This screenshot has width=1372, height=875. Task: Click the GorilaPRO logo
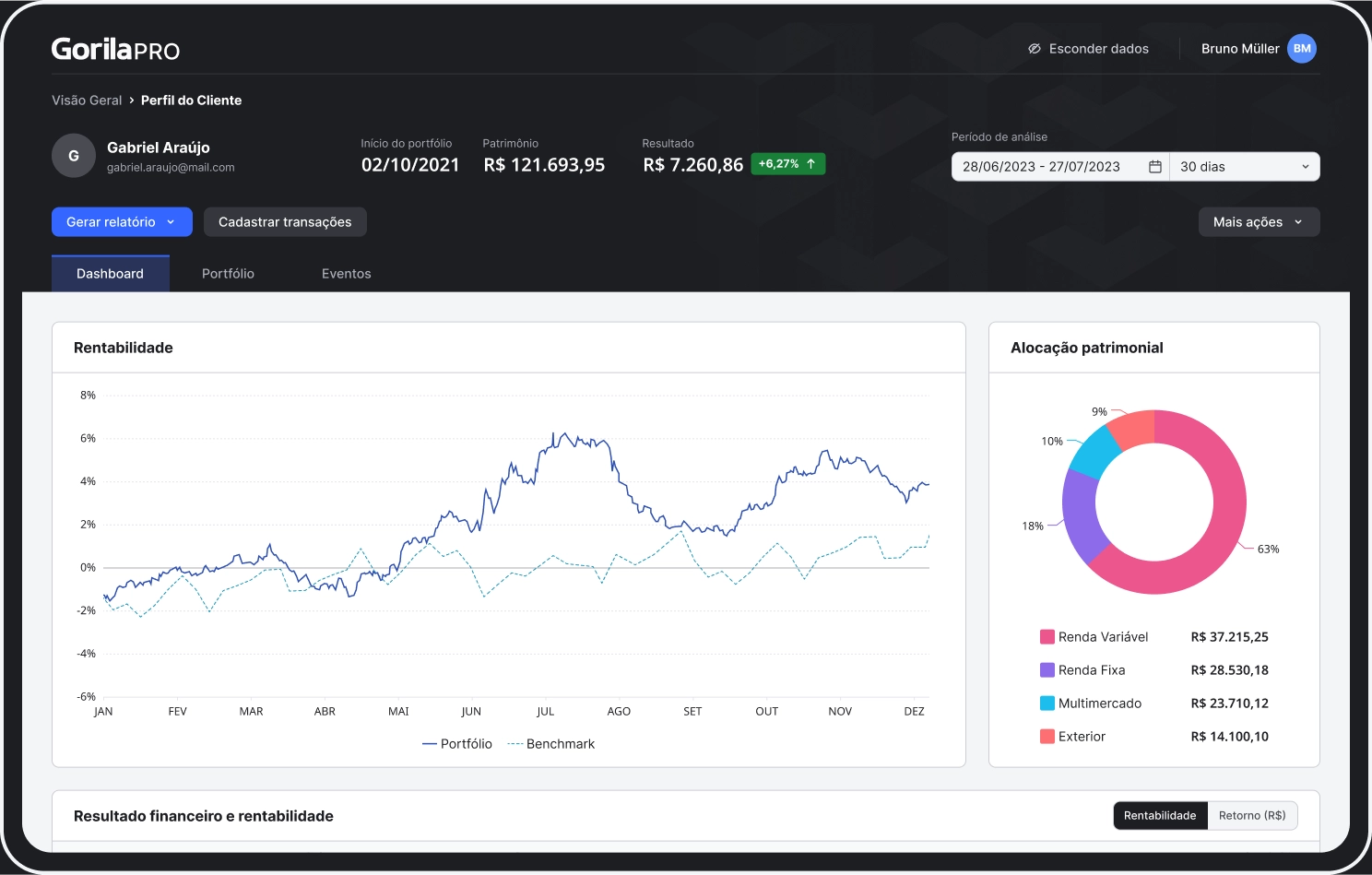tap(115, 49)
